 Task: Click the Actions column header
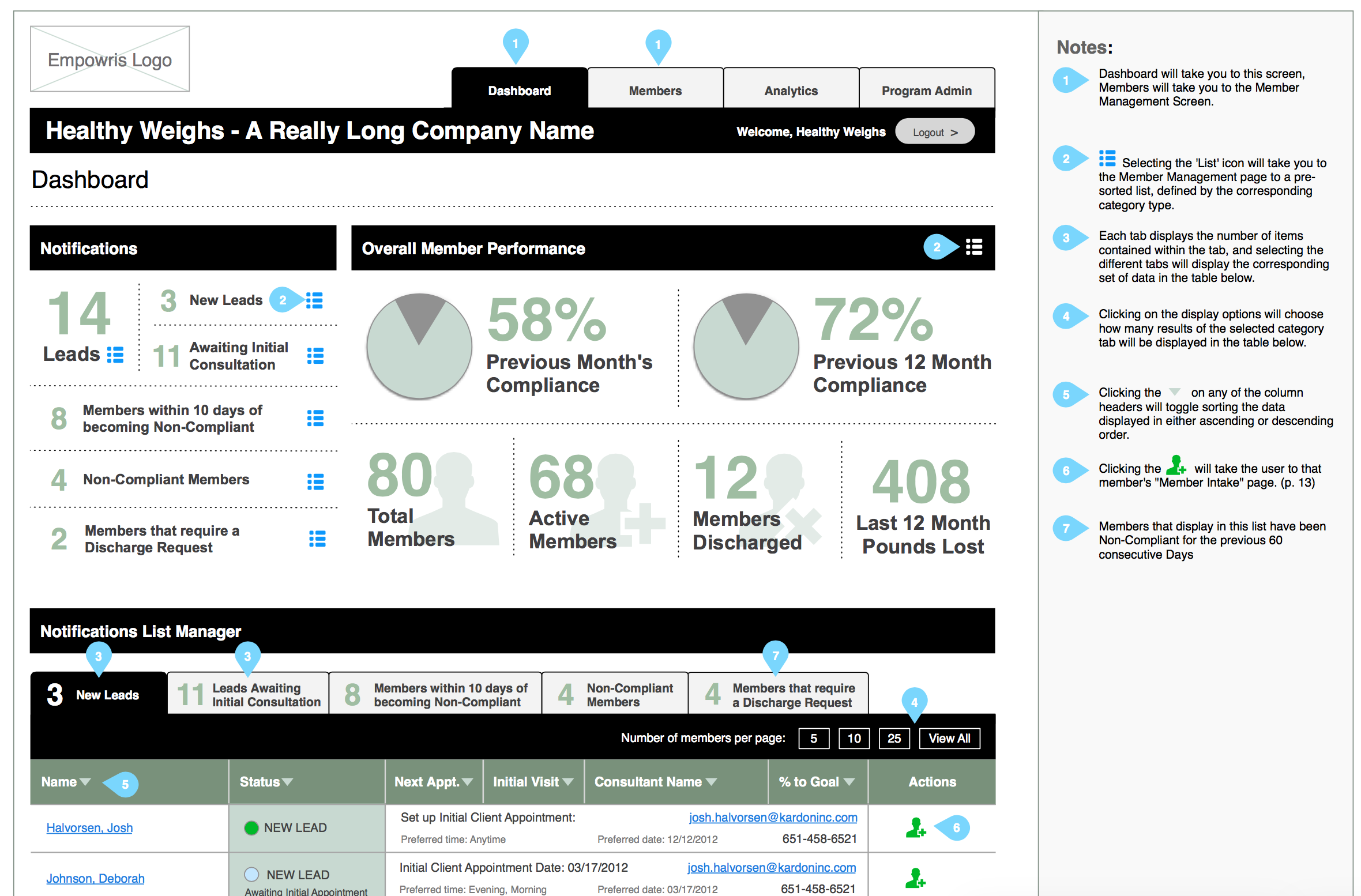click(x=932, y=782)
